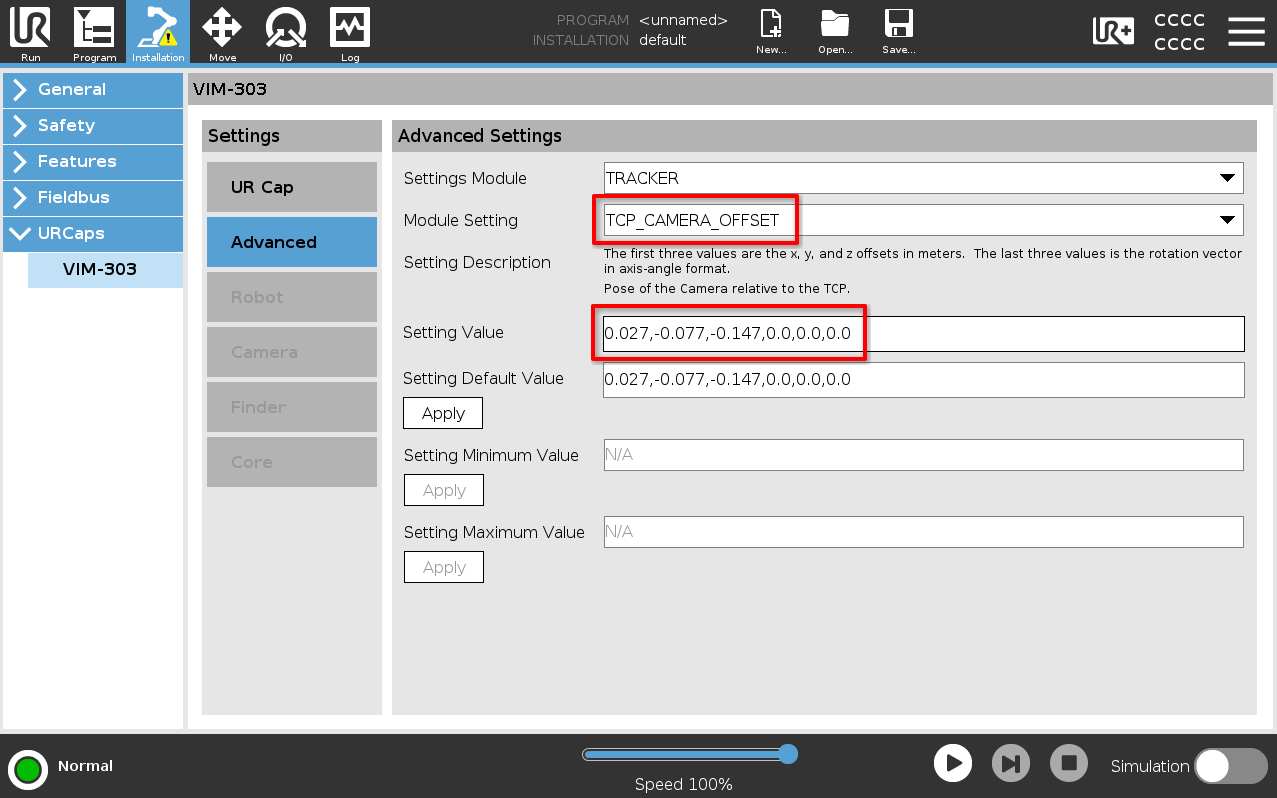
Task: Click Apply under Setting Default Value
Action: click(x=443, y=413)
